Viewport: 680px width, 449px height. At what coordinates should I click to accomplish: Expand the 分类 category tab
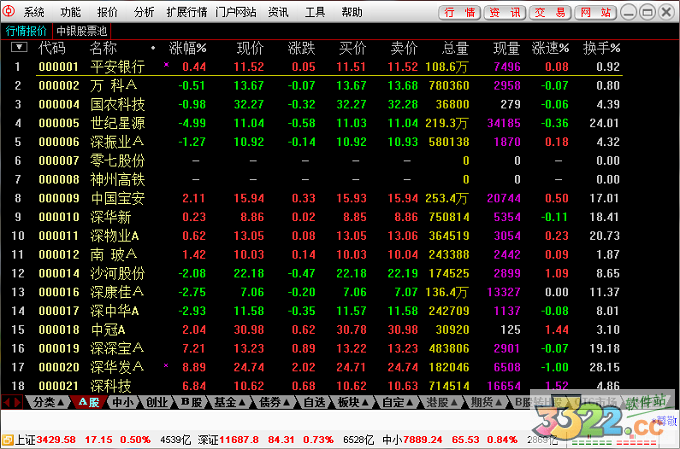tap(49, 403)
